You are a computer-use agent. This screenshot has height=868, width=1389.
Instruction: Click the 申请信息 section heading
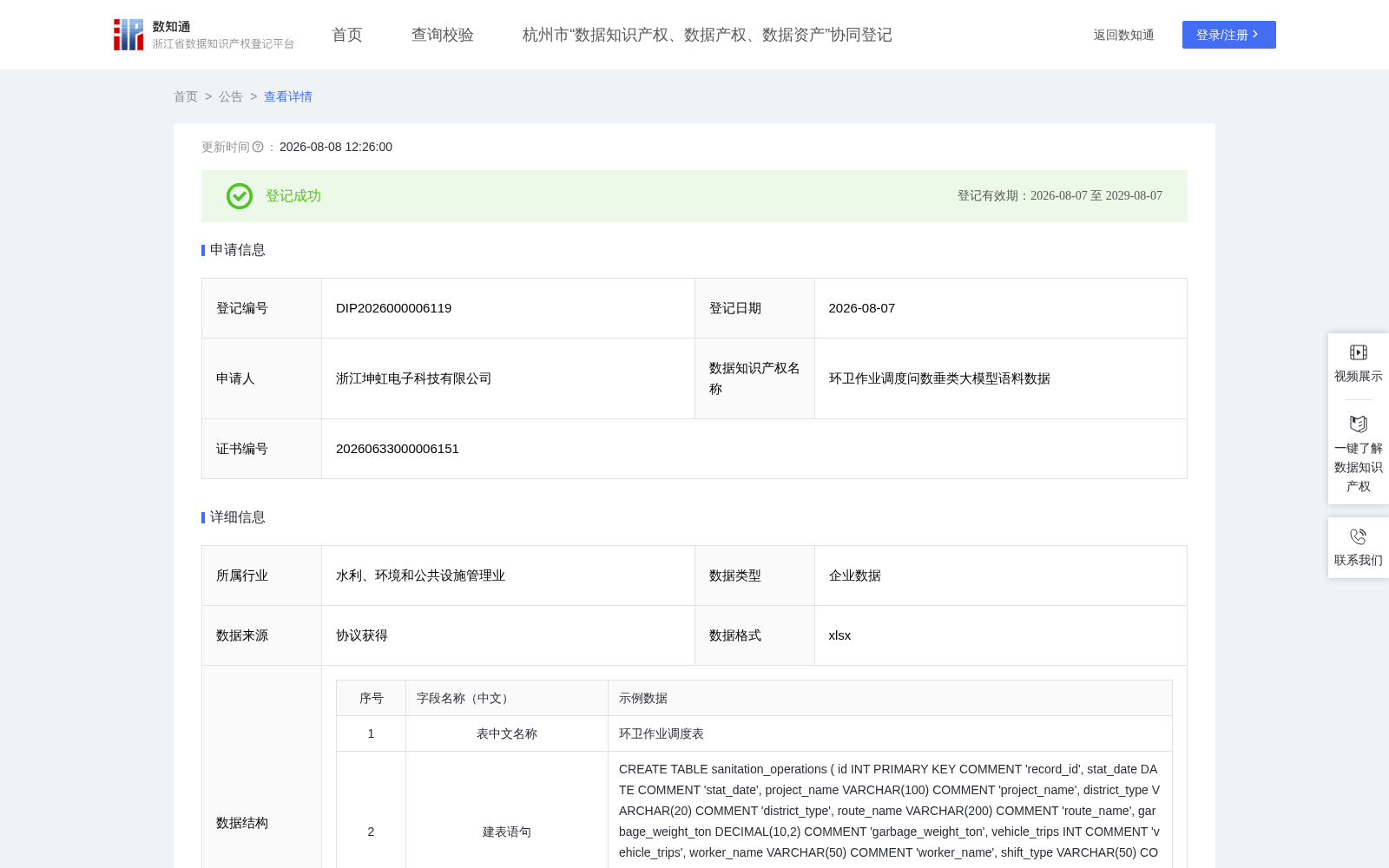coord(238,250)
